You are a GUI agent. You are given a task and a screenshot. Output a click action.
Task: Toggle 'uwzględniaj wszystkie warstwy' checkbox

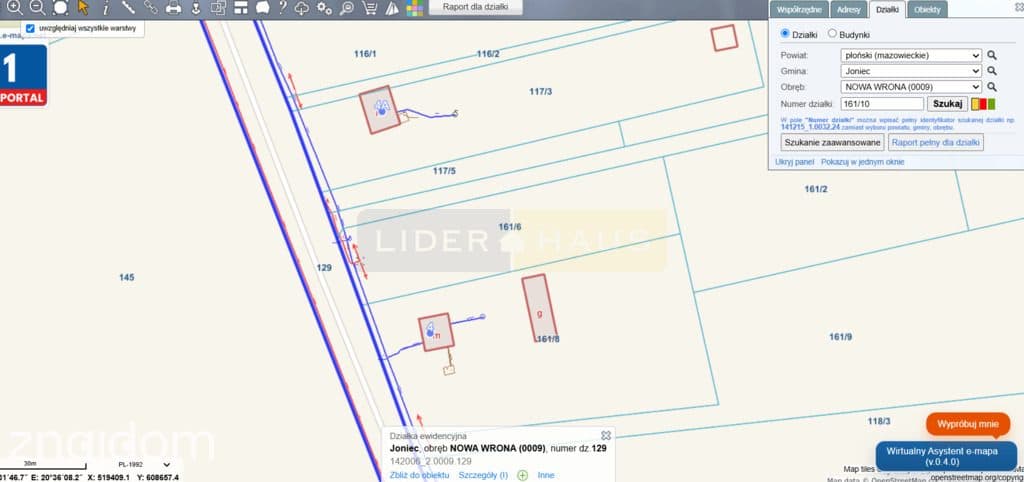(30, 29)
